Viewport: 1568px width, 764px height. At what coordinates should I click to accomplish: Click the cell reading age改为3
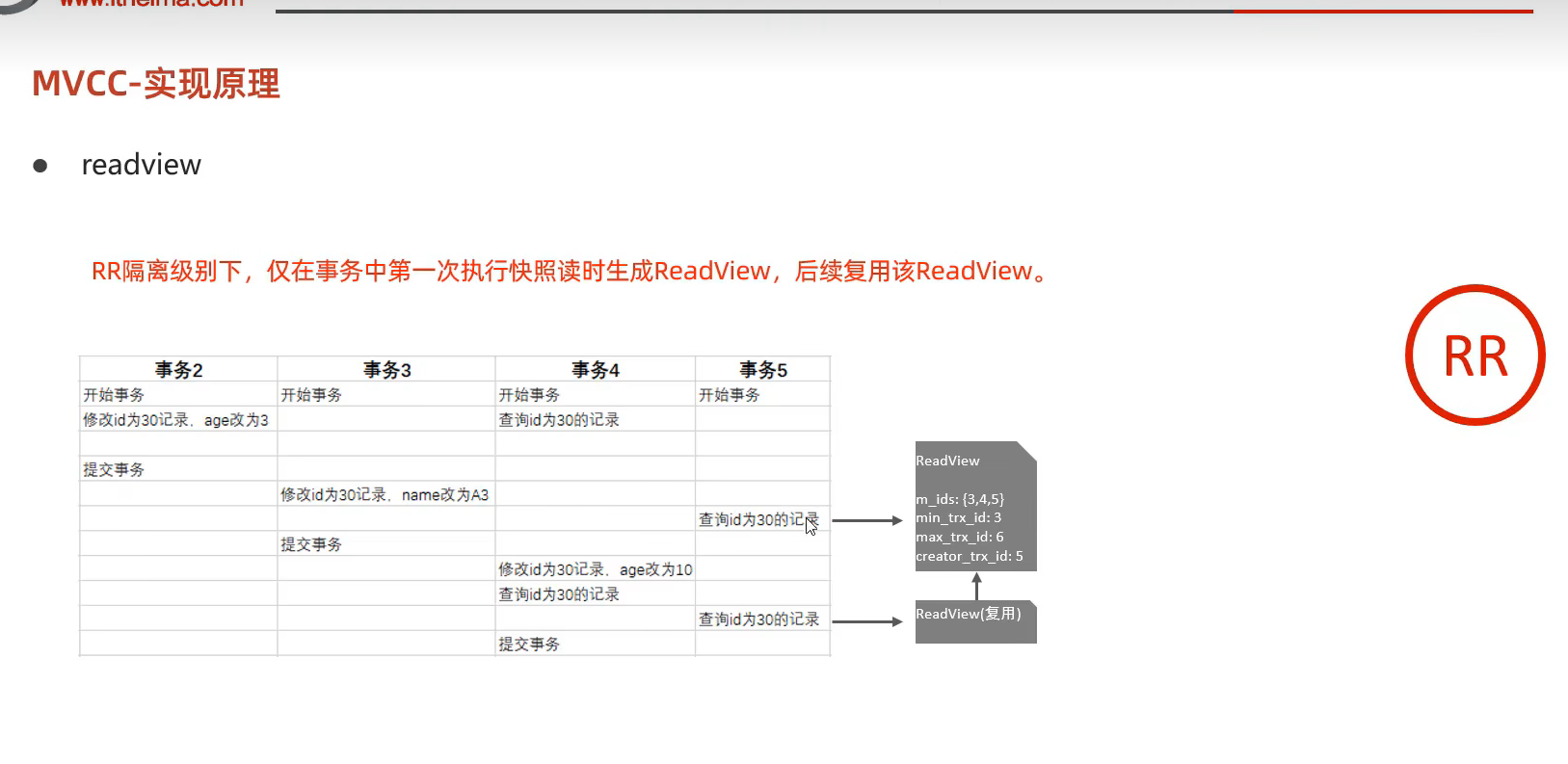click(x=175, y=420)
